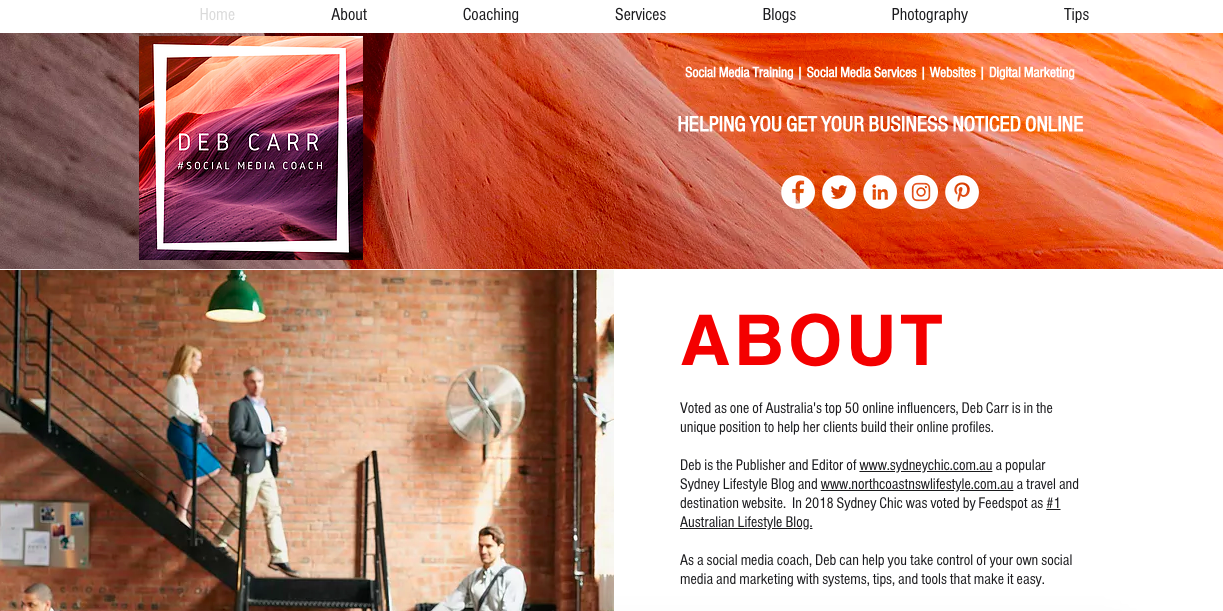Click the Social Media Training header text
Viewport: 1223px width, 611px height.
[x=739, y=73]
